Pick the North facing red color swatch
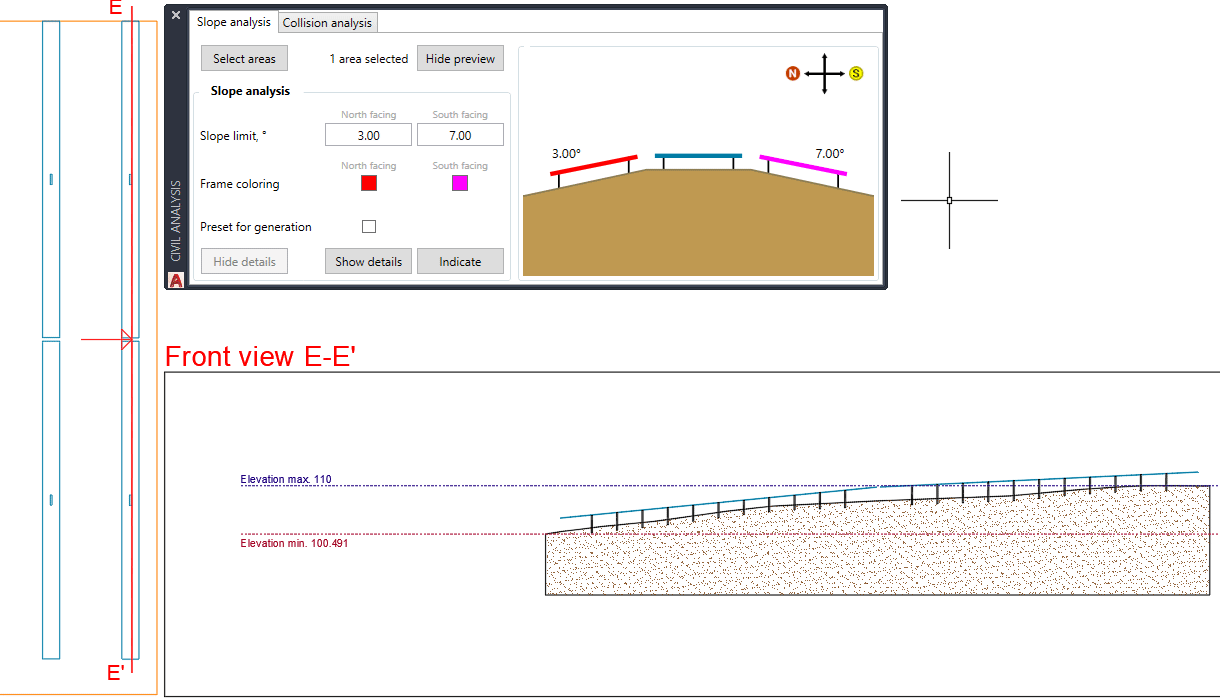This screenshot has width=1220, height=699. [369, 183]
